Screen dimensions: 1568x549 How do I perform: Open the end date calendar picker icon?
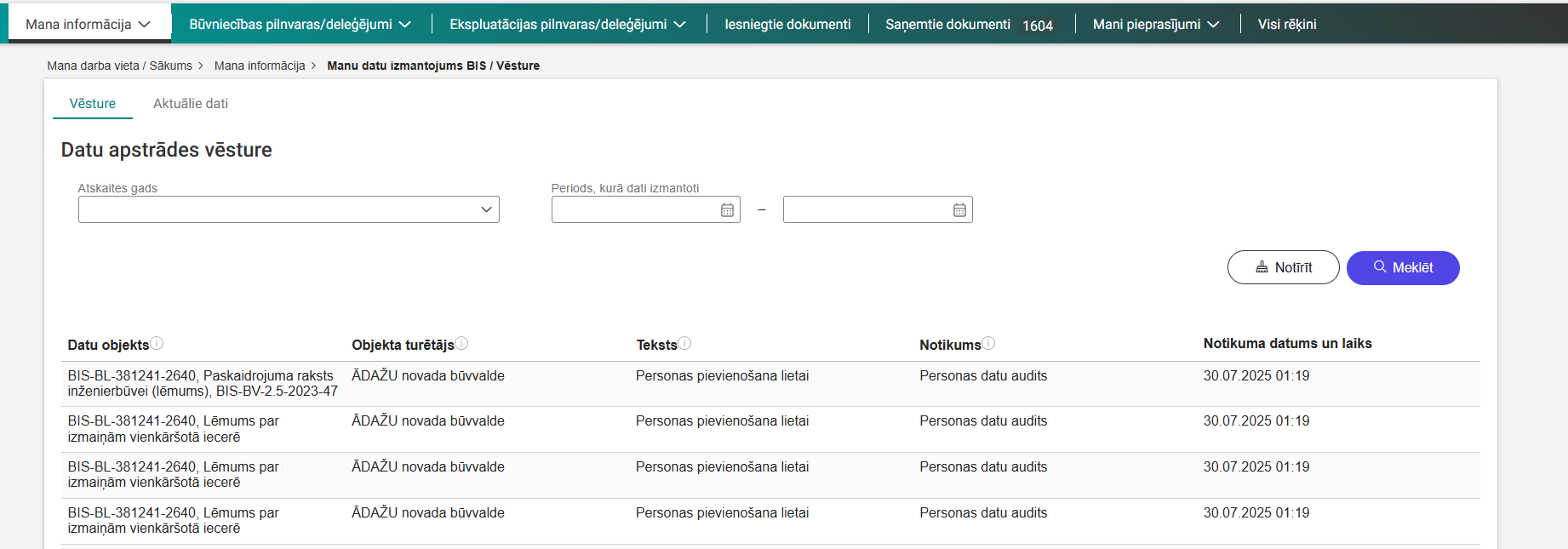[x=959, y=210]
